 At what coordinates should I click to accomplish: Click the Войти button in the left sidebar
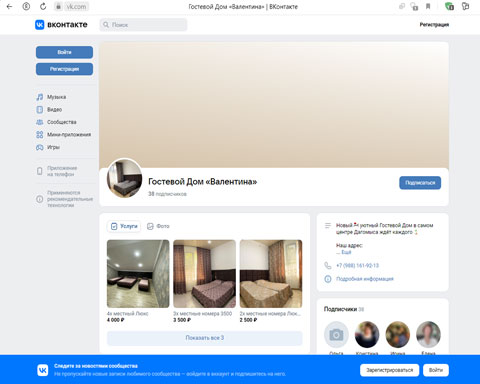tap(64, 52)
